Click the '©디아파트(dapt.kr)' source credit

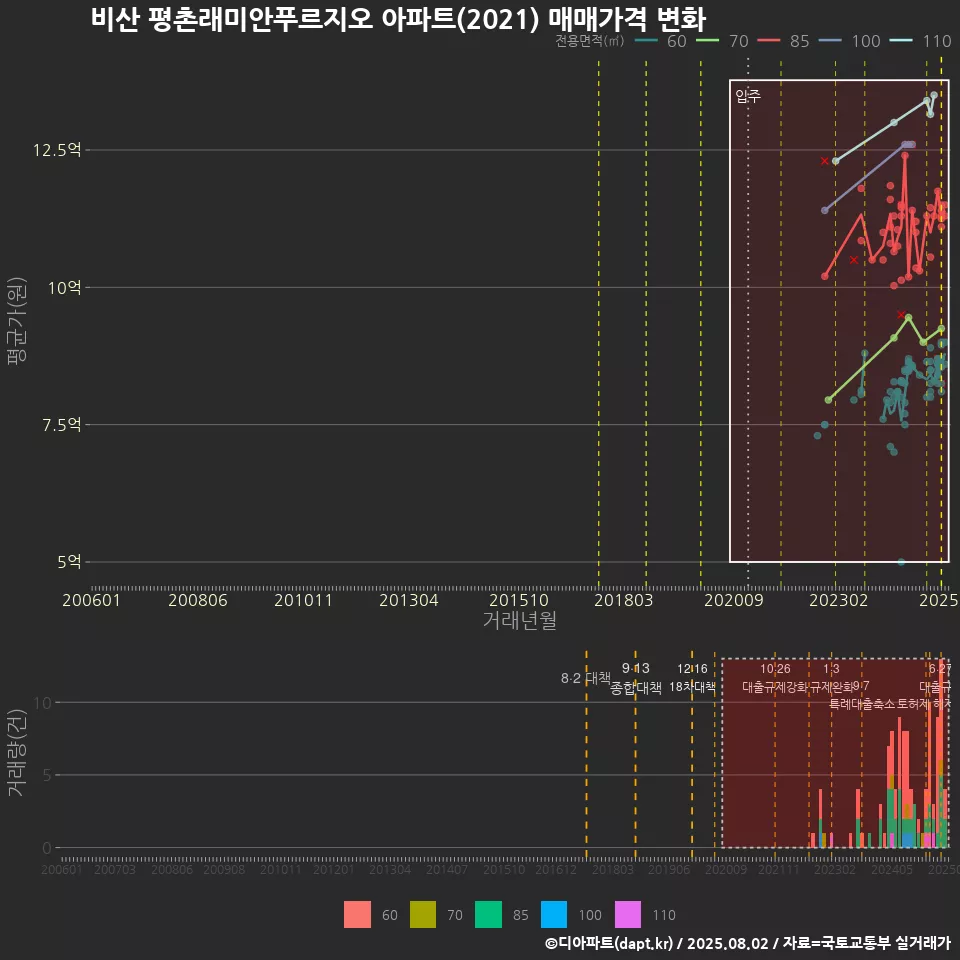pos(609,943)
